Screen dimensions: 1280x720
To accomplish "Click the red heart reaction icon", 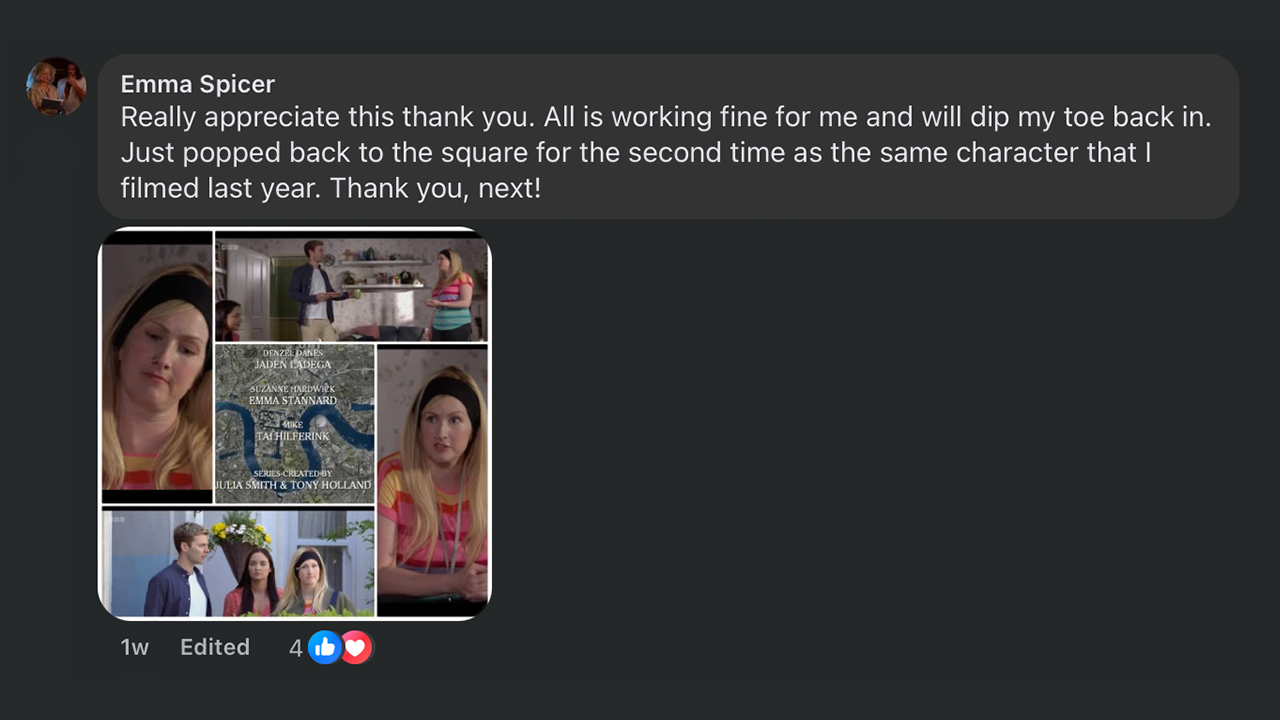I will (x=355, y=648).
